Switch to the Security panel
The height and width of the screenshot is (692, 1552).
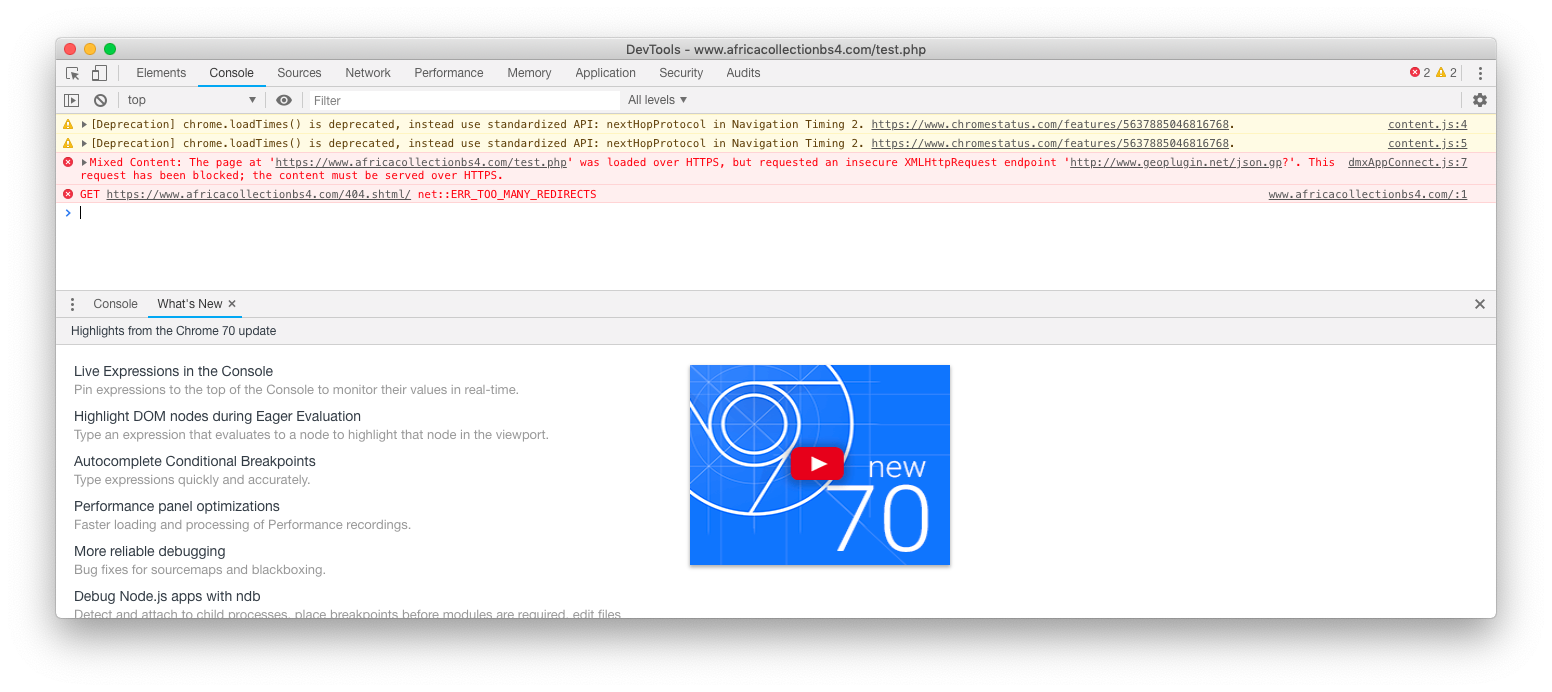[681, 73]
